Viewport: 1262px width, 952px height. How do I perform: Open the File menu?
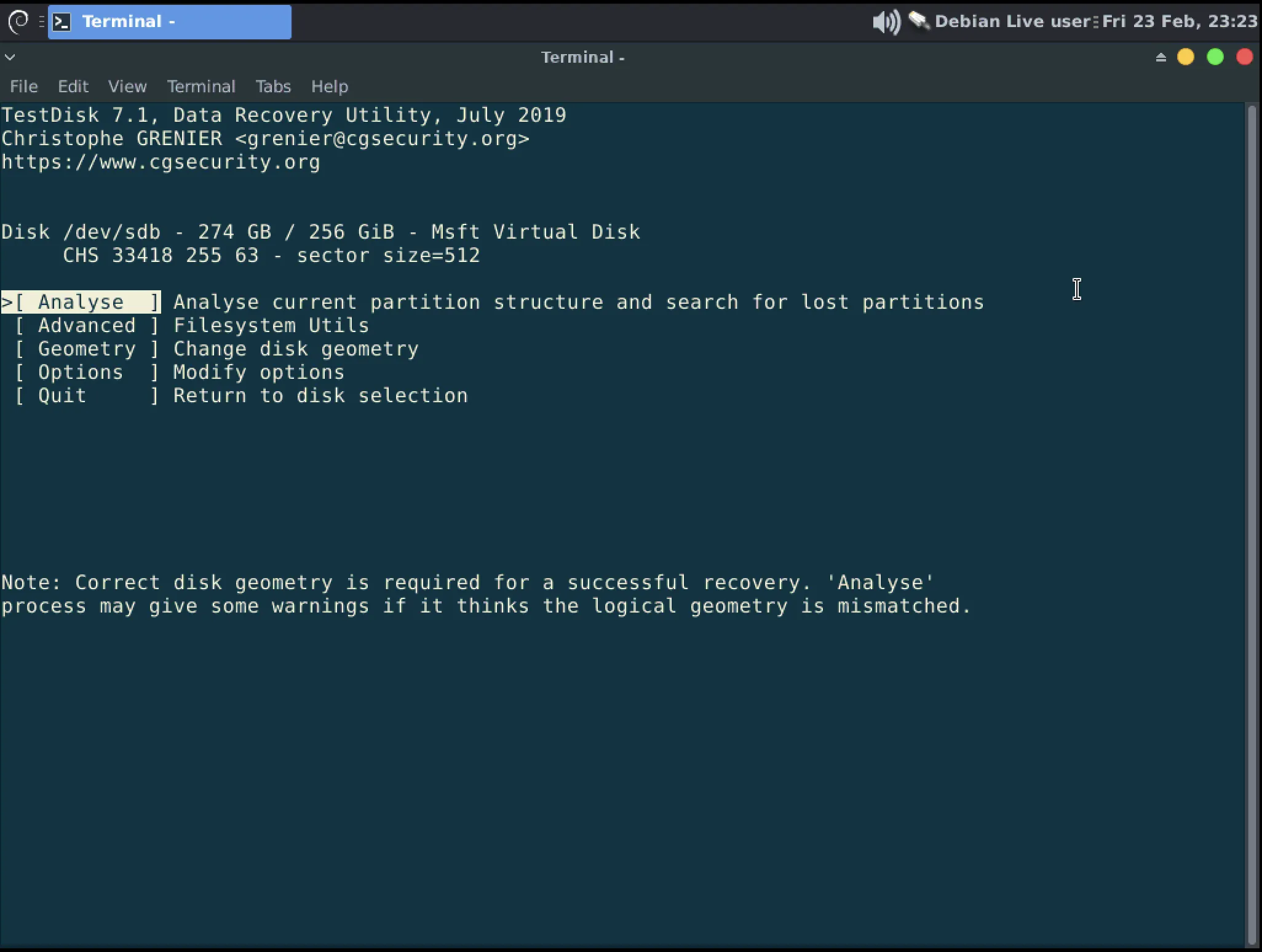pyautogui.click(x=23, y=86)
